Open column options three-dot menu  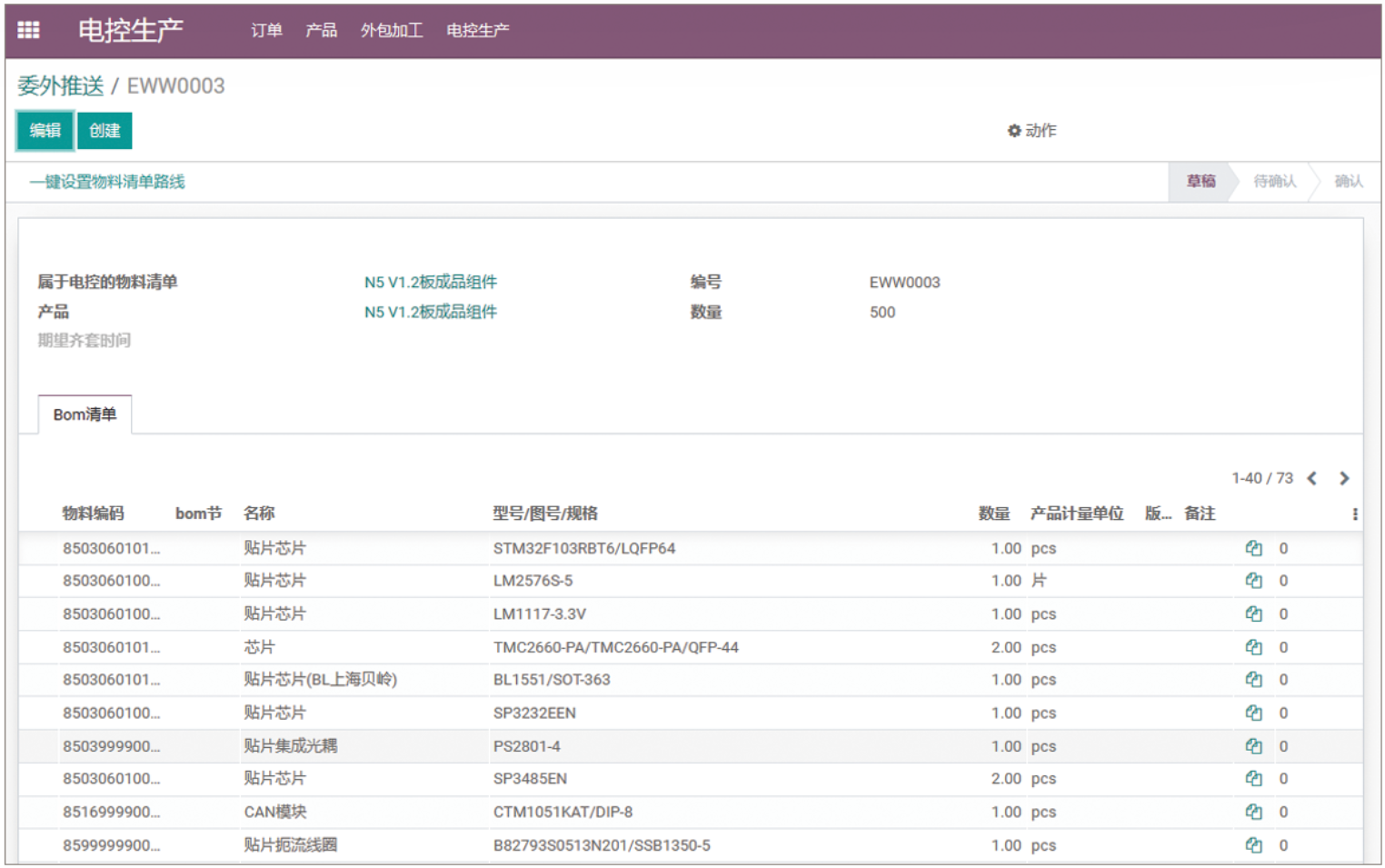coord(1354,514)
